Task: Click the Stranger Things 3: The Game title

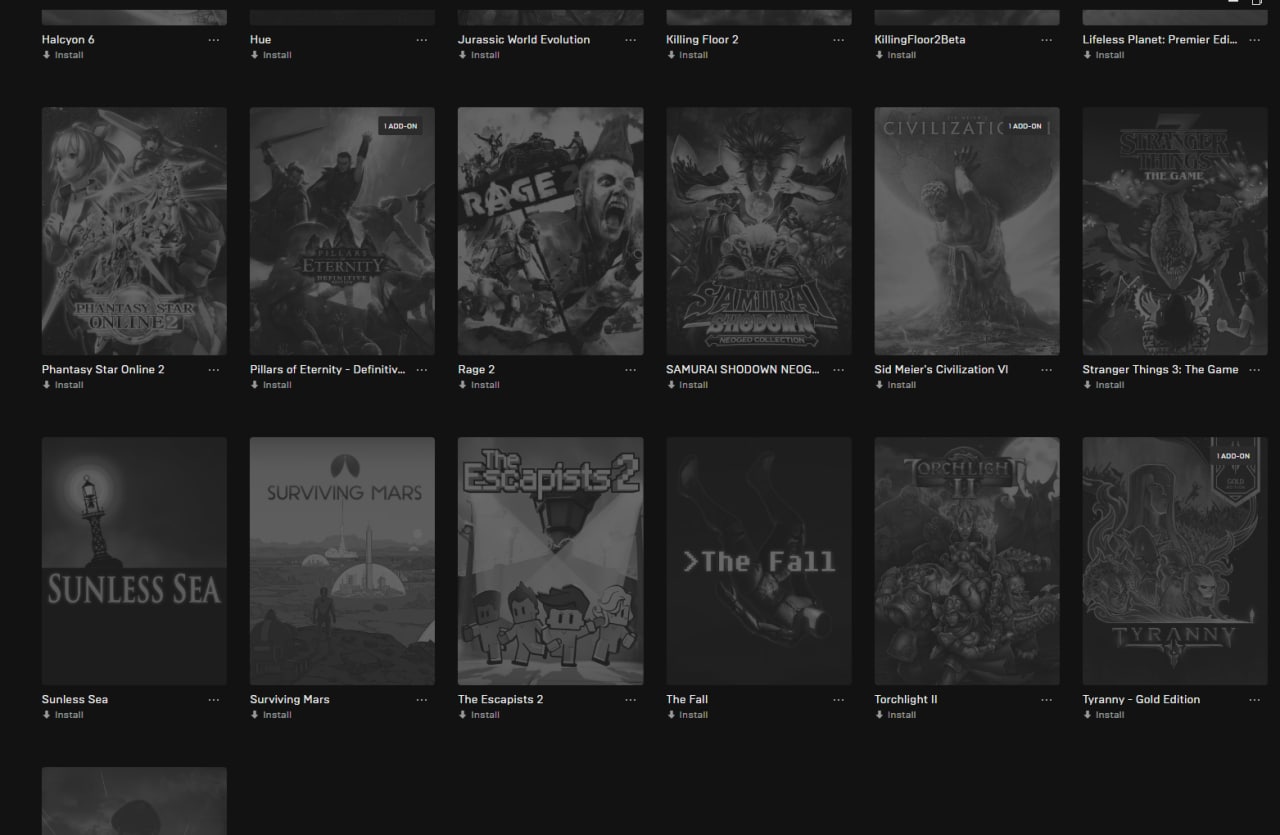Action: pyautogui.click(x=1160, y=370)
